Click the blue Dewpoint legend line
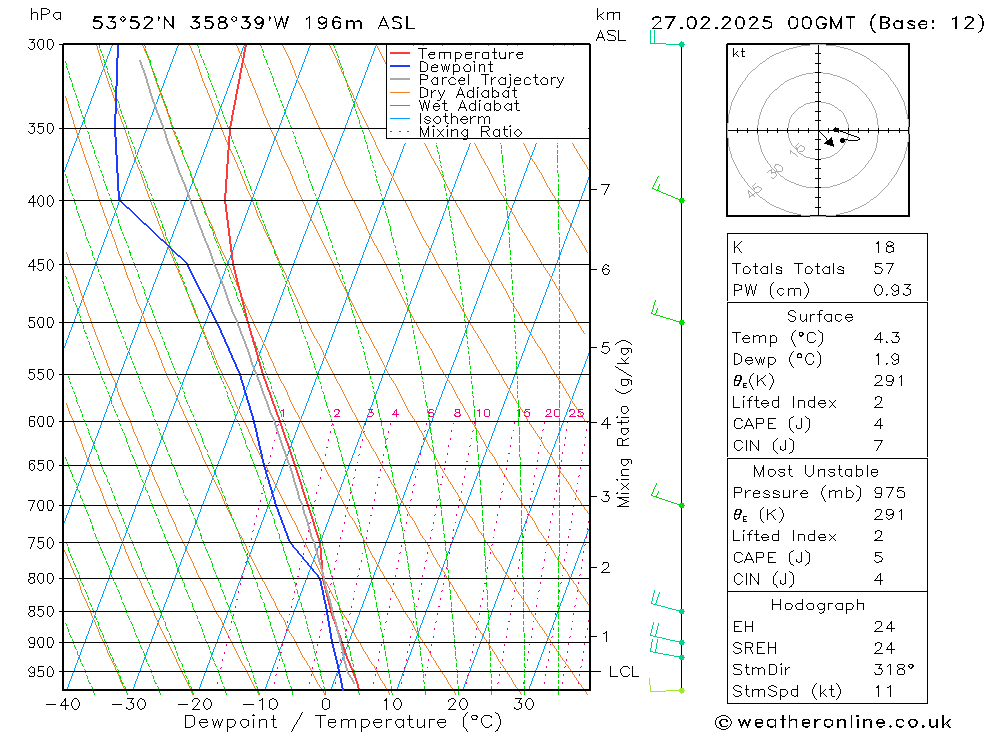This screenshot has width=1000, height=733. (400, 66)
